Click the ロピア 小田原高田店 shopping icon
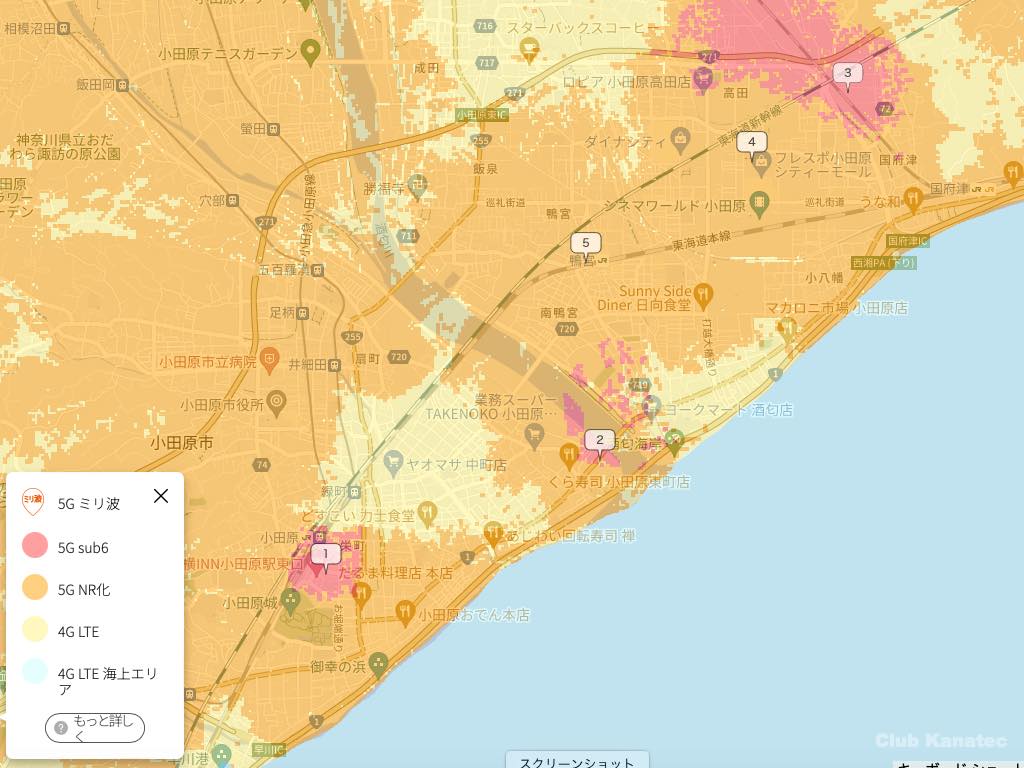Viewport: 1024px width, 768px height. pyautogui.click(x=708, y=81)
